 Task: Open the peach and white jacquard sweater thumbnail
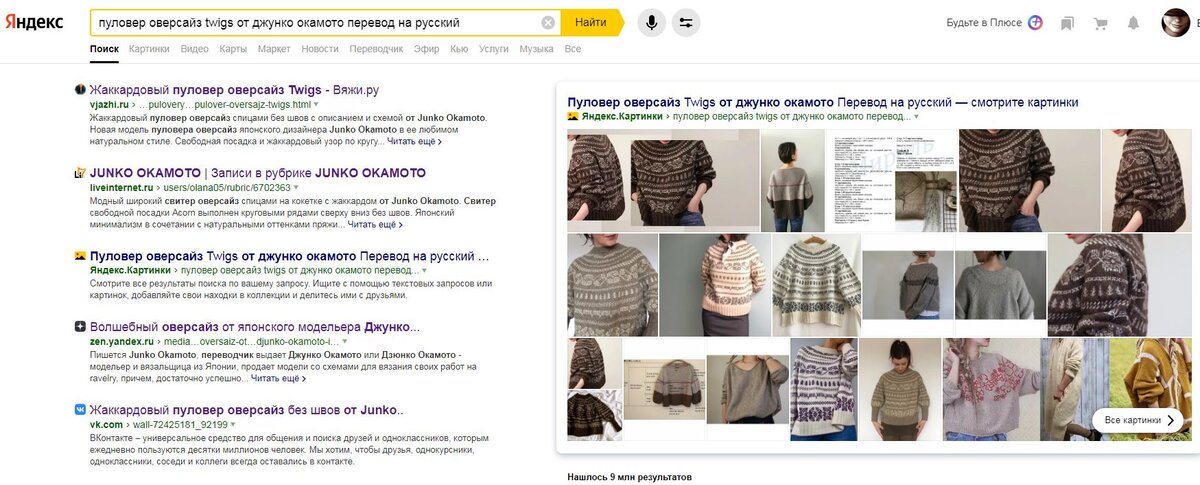pos(714,285)
